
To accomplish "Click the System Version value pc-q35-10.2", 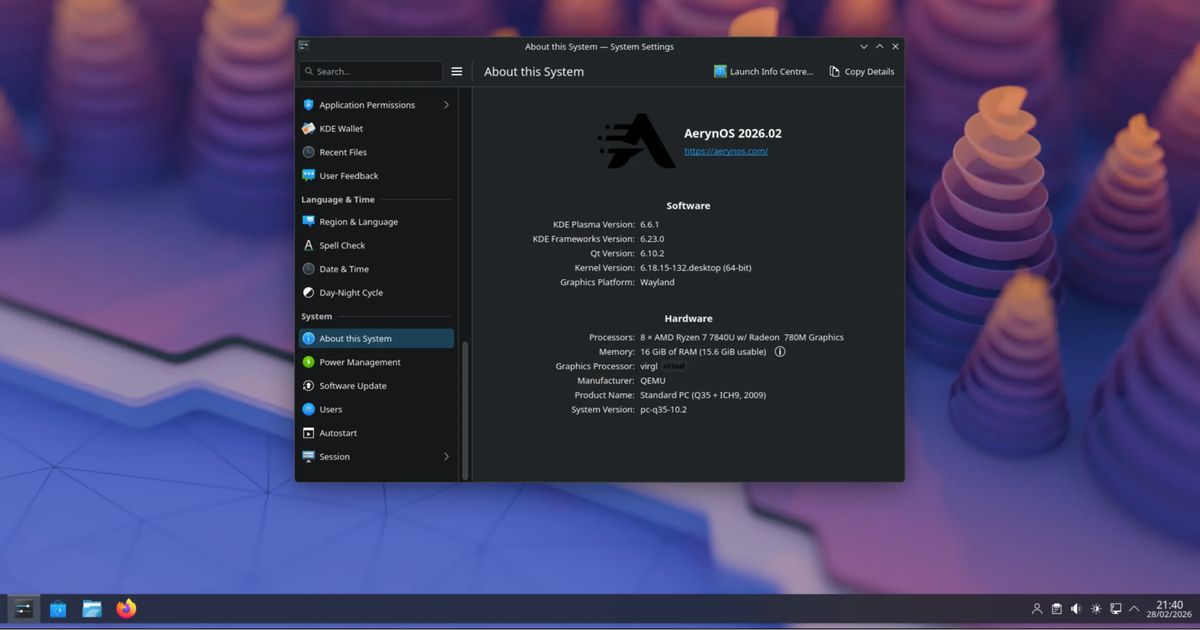I will (663, 410).
